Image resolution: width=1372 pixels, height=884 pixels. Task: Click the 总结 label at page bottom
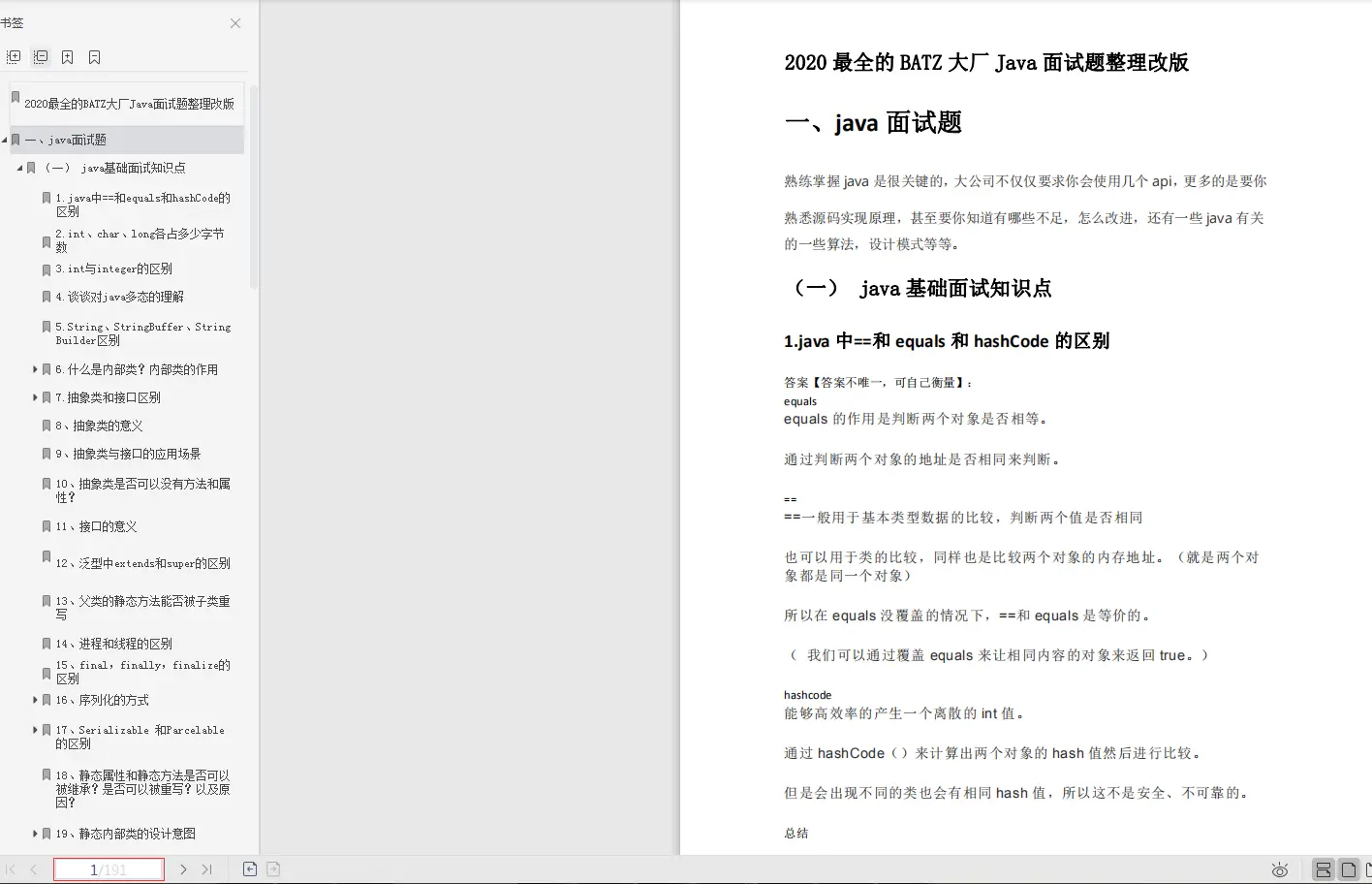796,833
